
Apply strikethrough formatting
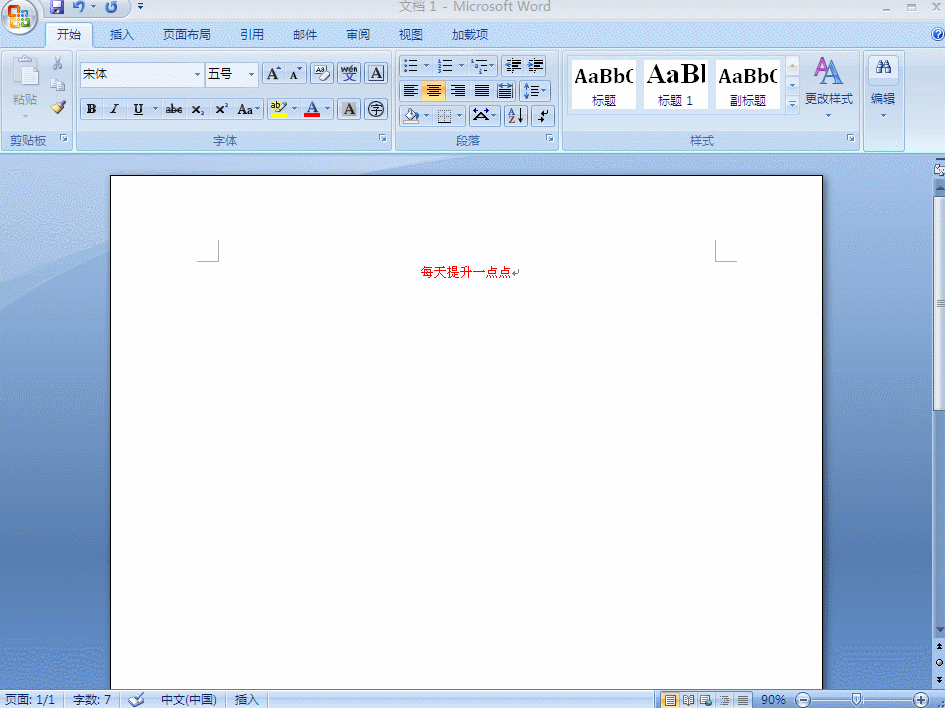pyautogui.click(x=174, y=109)
